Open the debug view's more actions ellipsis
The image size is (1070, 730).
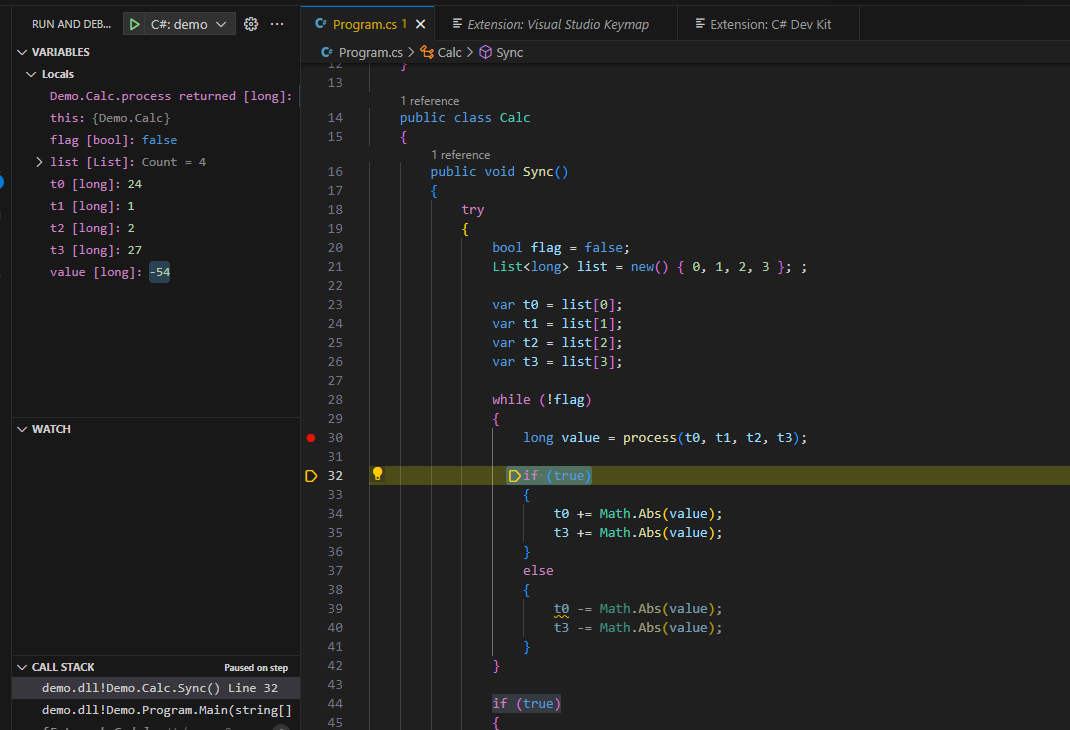[x=278, y=24]
